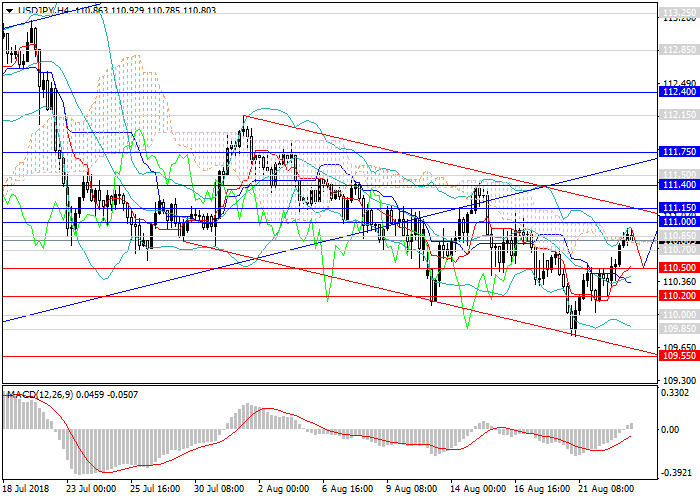The width and height of the screenshot is (700, 500).
Task: Click the 109.550 red price level label
Action: 678,355
